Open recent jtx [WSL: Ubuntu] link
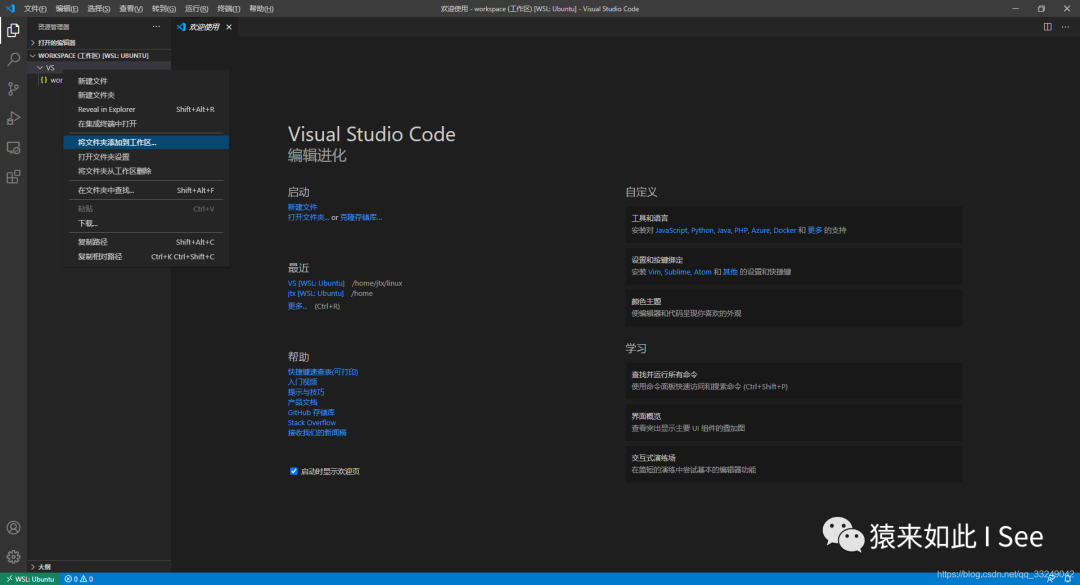1080x585 pixels. click(315, 294)
